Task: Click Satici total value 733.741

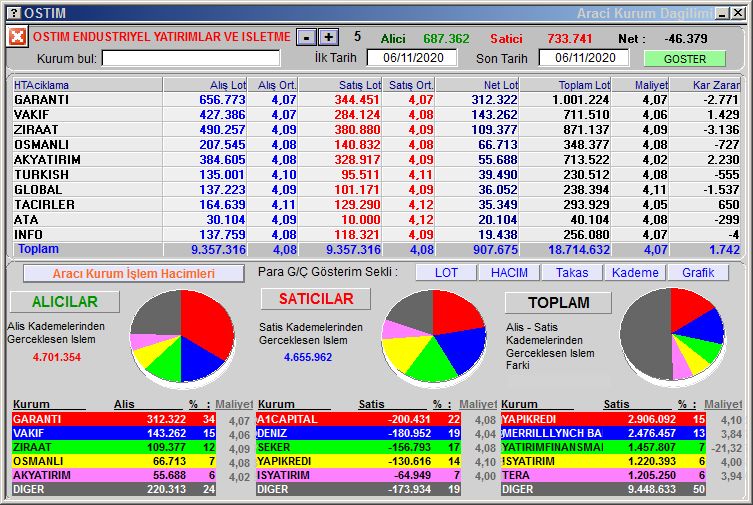Action: pos(570,38)
